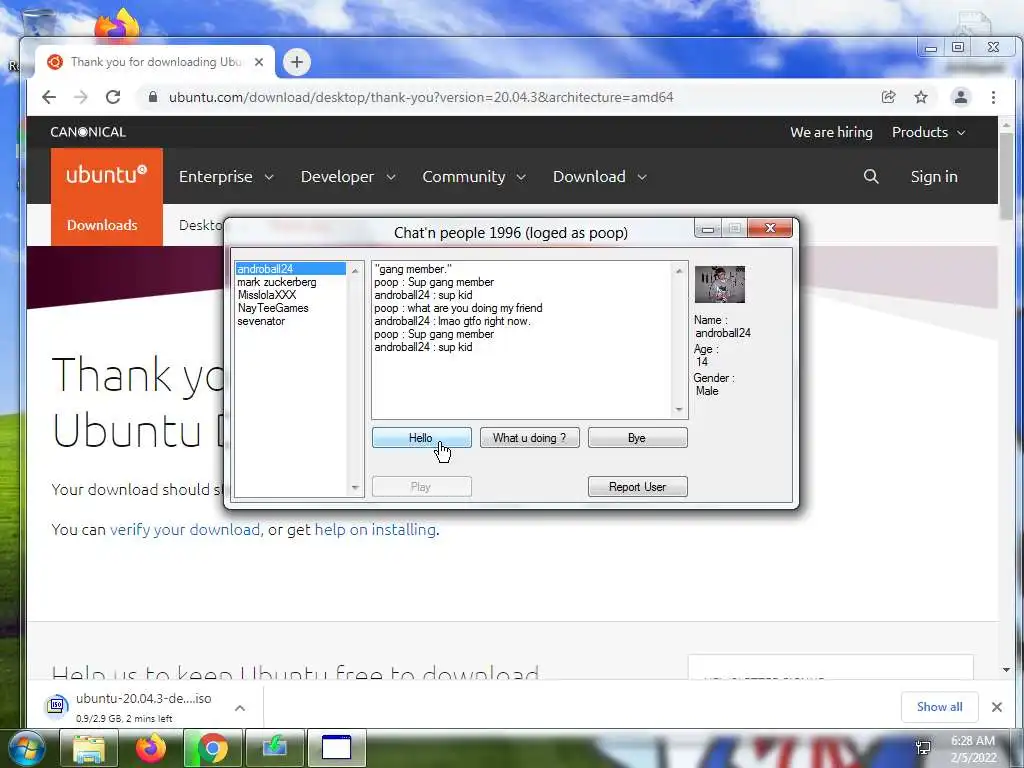Expand the Developer menu

point(348,176)
